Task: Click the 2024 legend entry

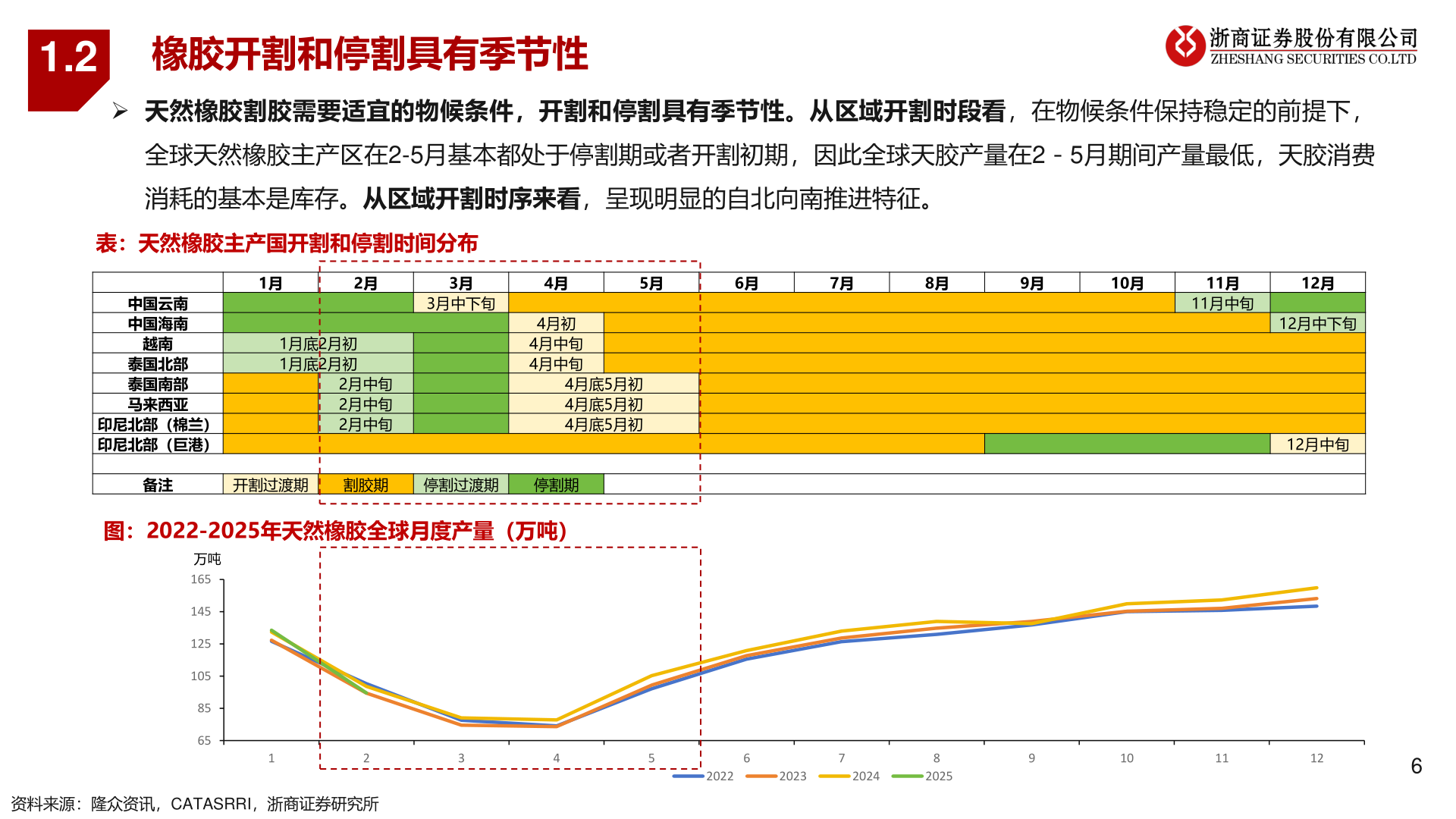Action: tap(849, 776)
